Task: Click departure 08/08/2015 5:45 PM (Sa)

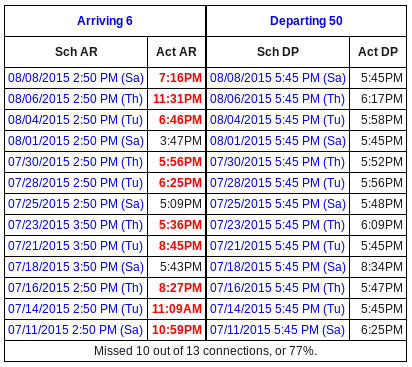Action: [278, 78]
